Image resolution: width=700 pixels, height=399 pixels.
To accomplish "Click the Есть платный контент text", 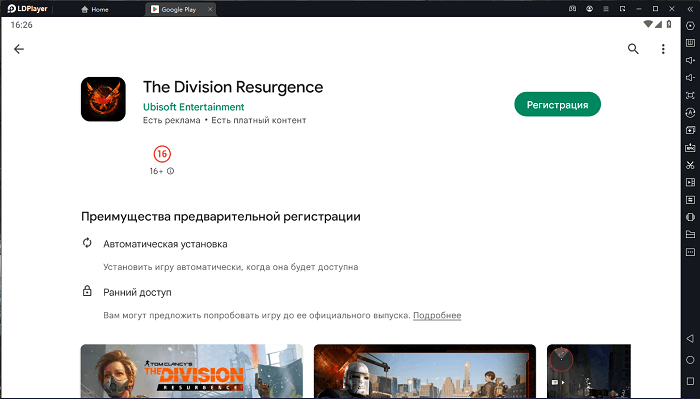I will pyautogui.click(x=258, y=120).
